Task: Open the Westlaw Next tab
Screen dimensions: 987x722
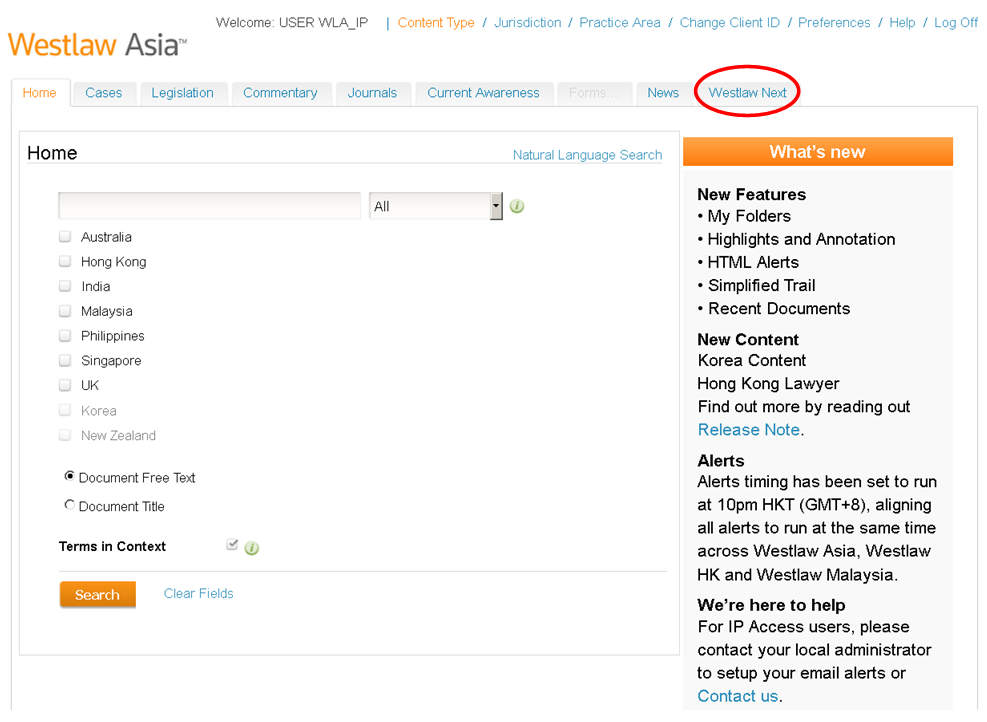Action: [x=747, y=93]
